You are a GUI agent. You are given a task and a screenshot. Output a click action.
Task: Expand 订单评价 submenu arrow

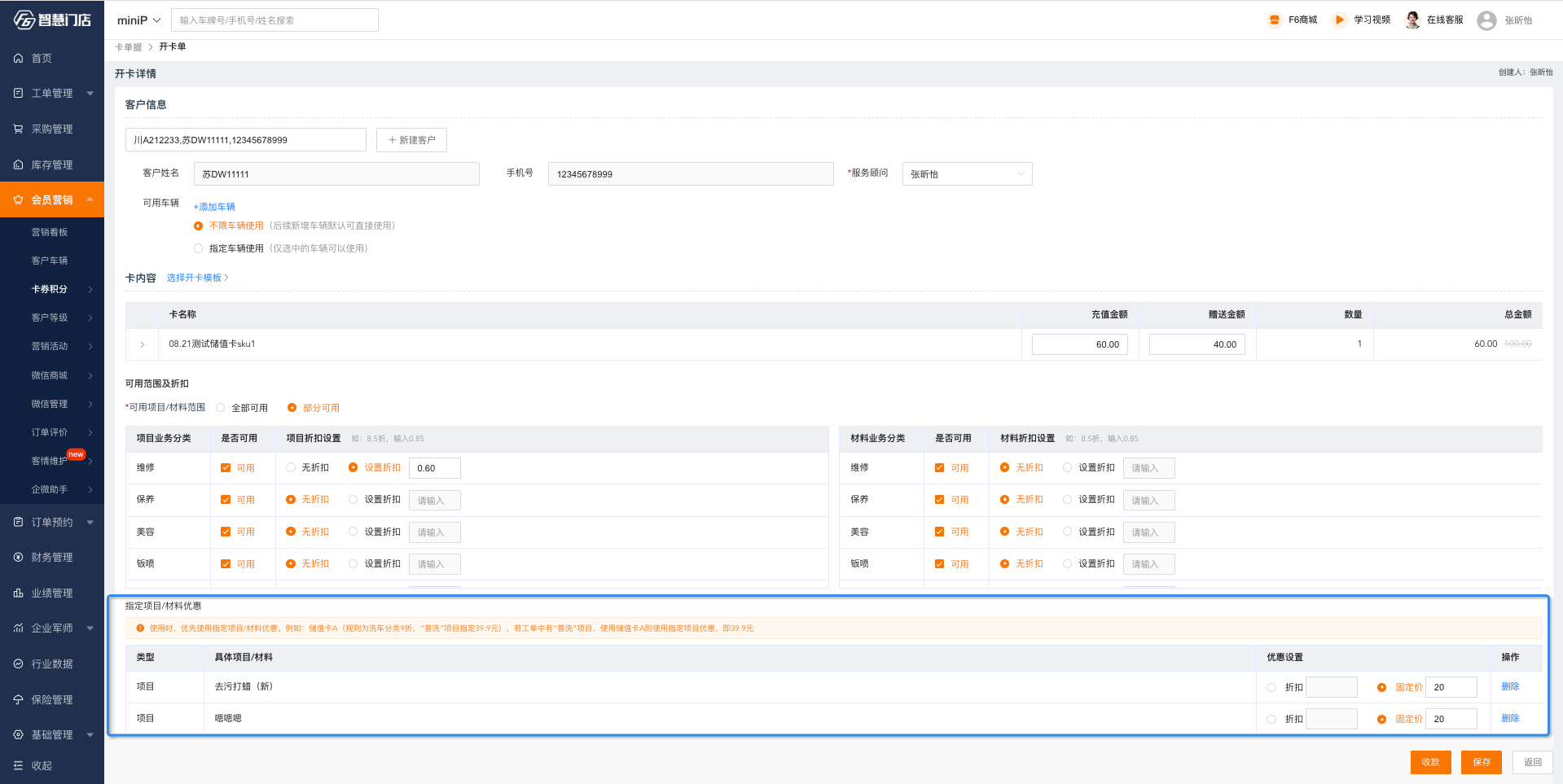tap(90, 432)
